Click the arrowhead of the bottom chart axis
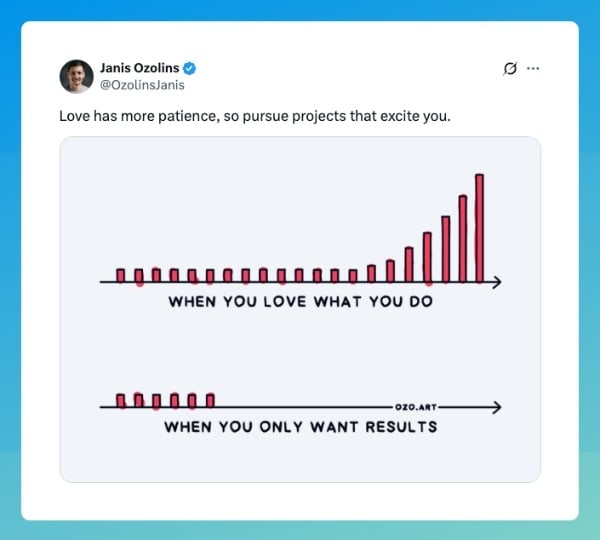 tap(496, 407)
